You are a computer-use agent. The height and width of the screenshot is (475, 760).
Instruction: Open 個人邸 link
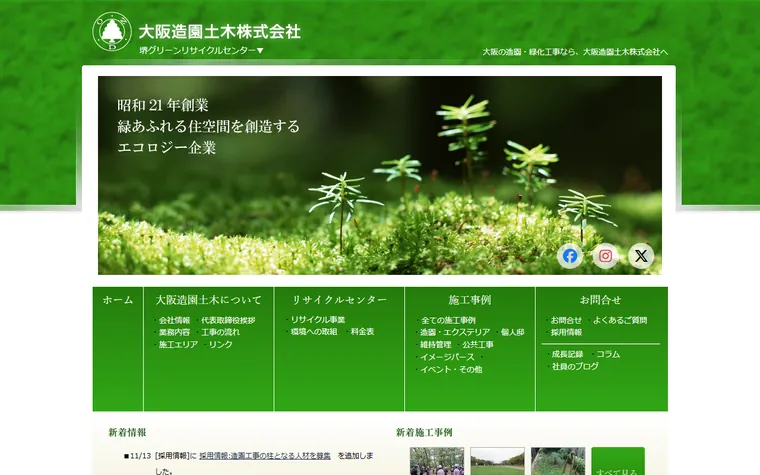512,332
